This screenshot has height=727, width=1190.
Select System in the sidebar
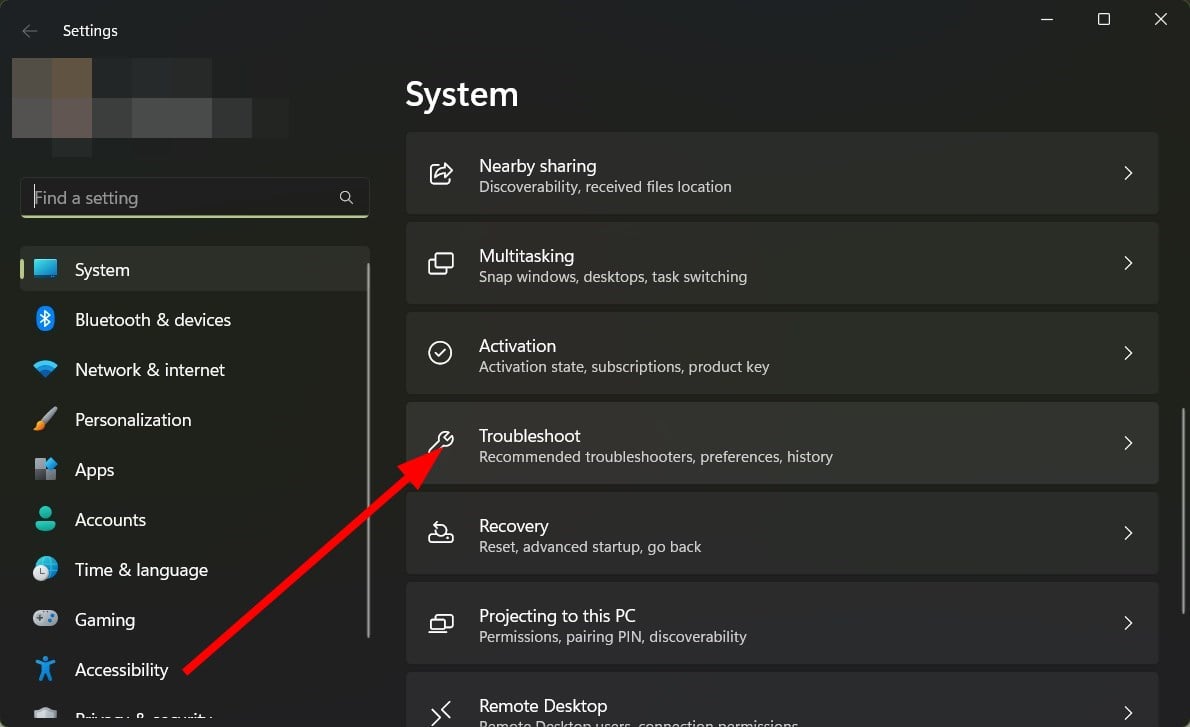[x=102, y=270]
